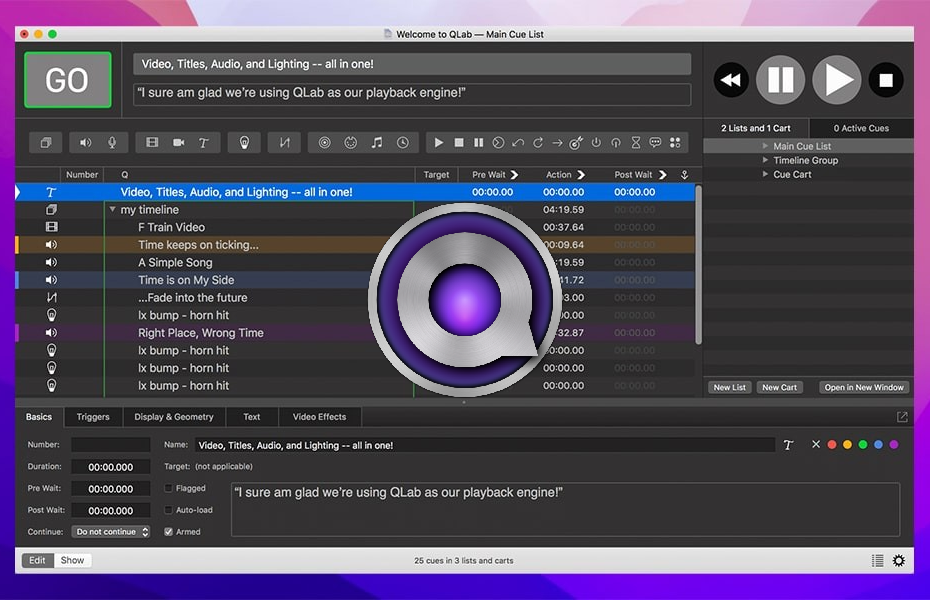The height and width of the screenshot is (600, 930).
Task: Expand the Timeline Group list
Action: coord(765,160)
